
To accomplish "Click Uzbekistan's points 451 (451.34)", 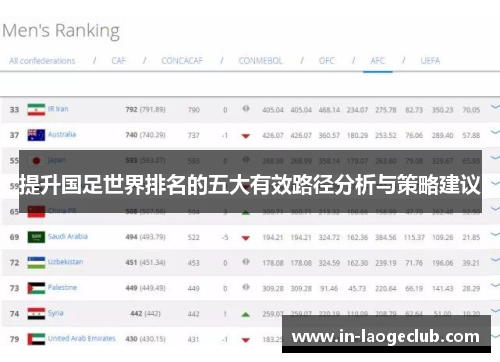I will click(145, 263).
